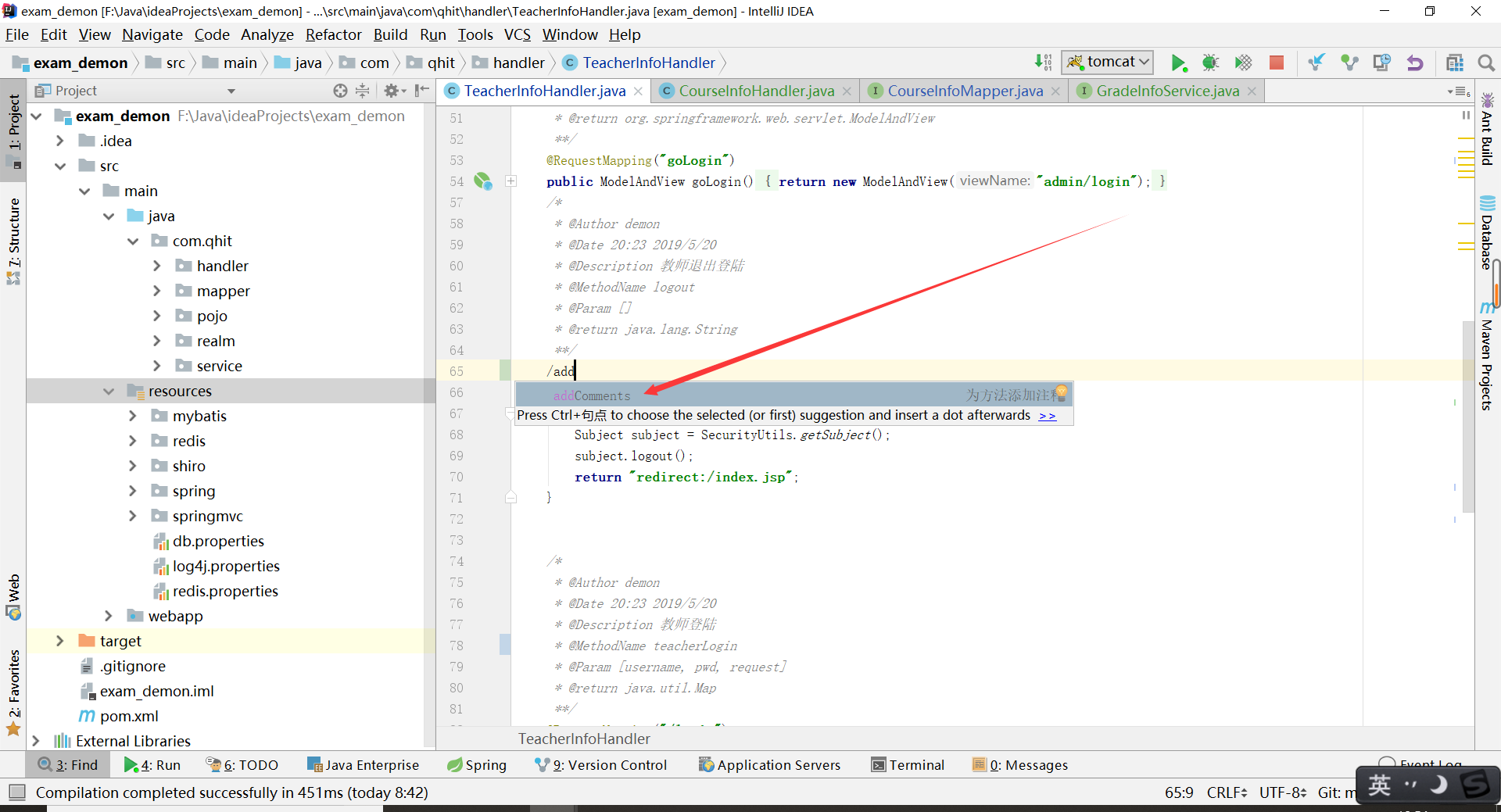Run the tomcat configuration with the green play icon

point(1178,63)
